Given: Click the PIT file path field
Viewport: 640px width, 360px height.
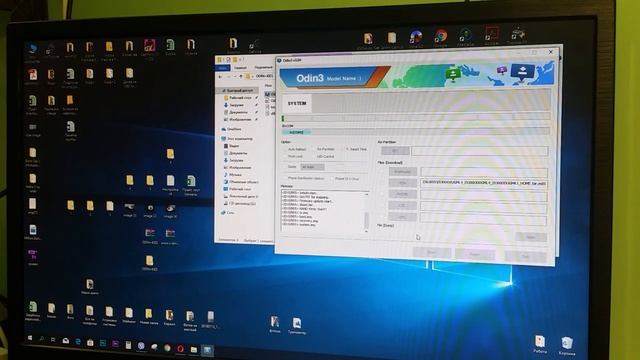Looking at the screenshot, I should click(480, 151).
